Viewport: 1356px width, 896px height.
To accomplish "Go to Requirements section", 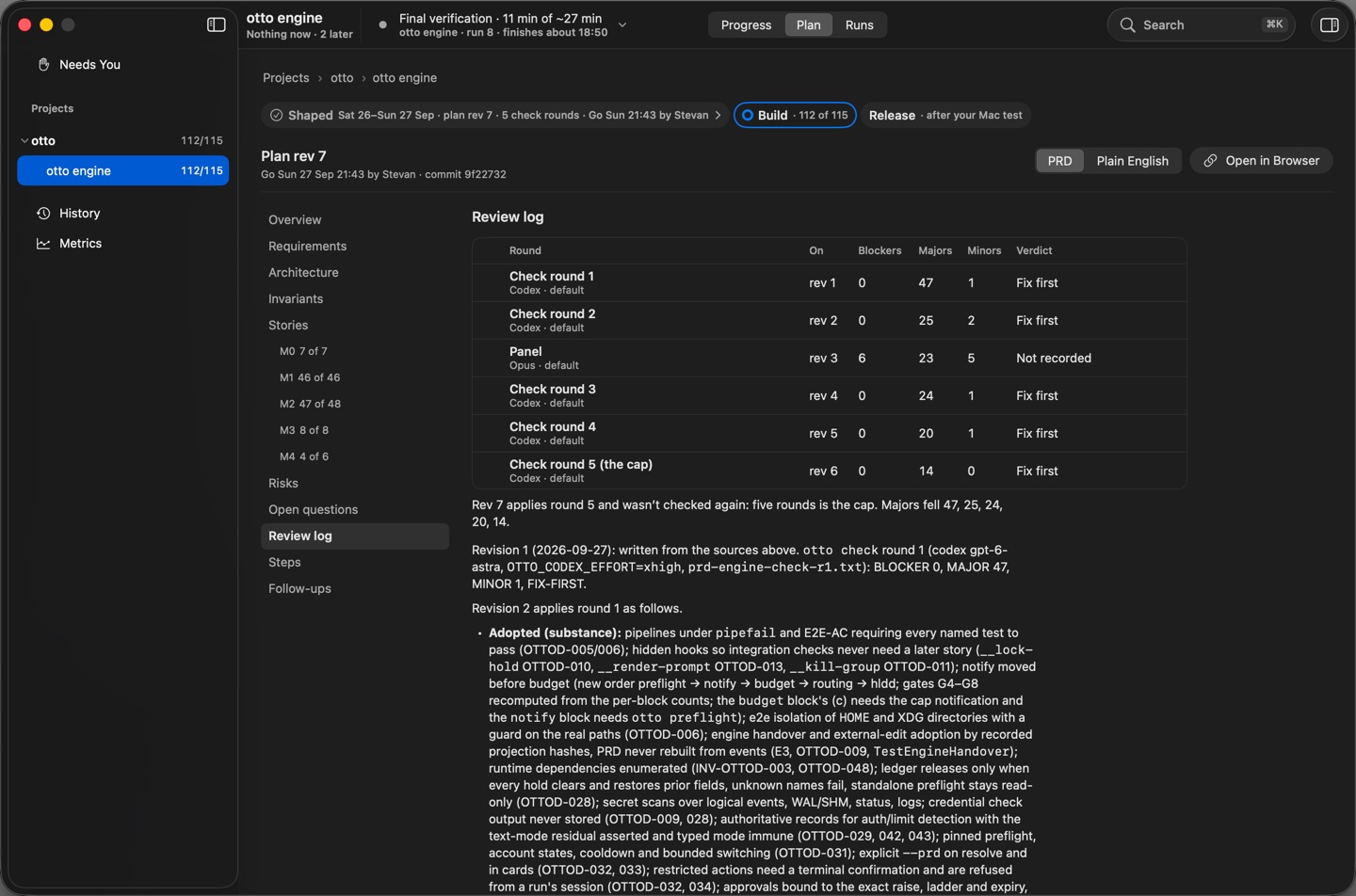I will [354, 246].
